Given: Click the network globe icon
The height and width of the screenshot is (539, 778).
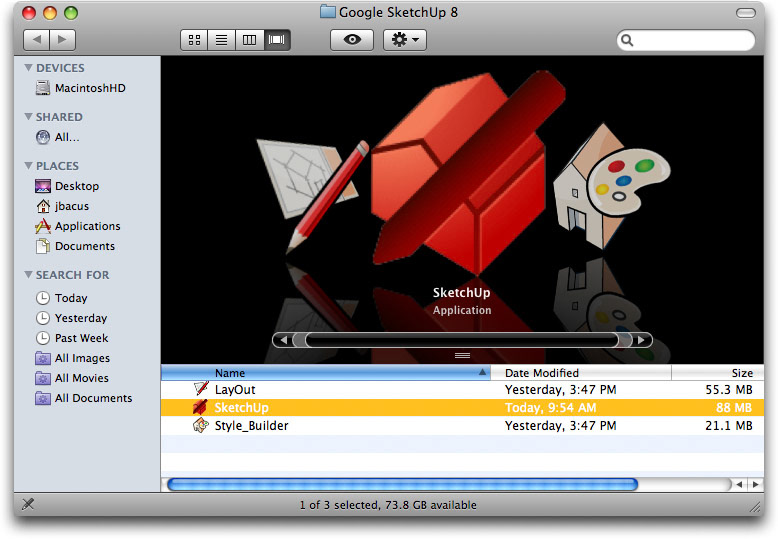Looking at the screenshot, I should [x=43, y=137].
